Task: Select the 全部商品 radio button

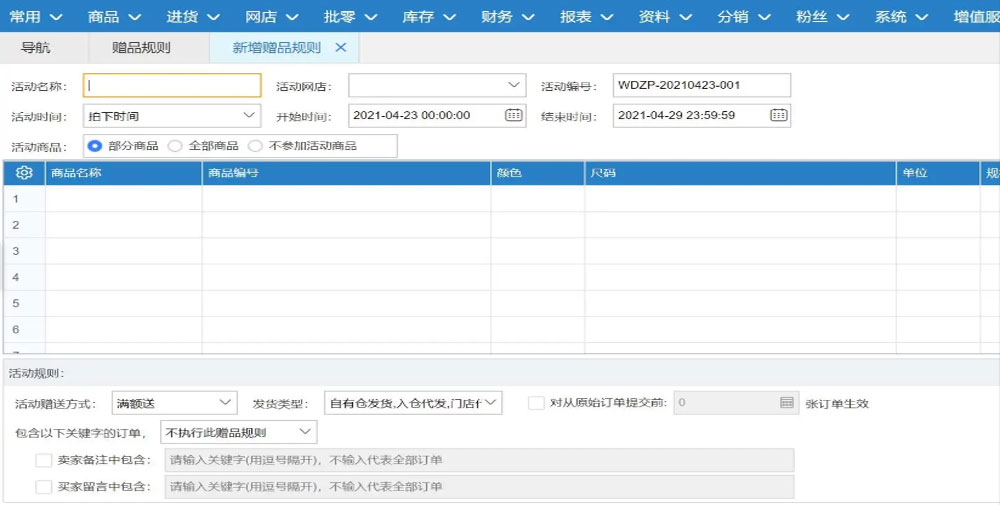Action: 175,146
